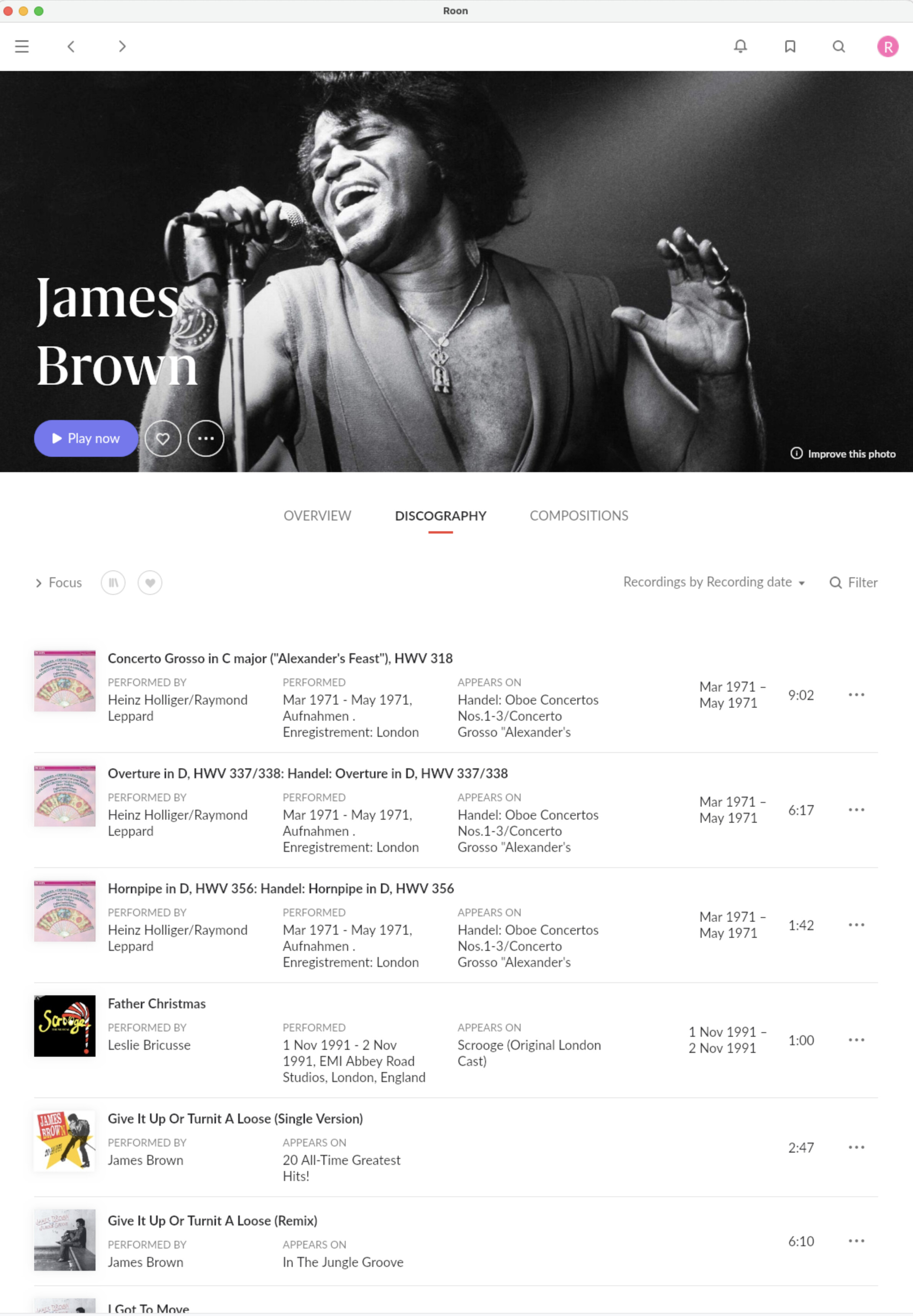Click the Improve this photo link

tap(843, 453)
